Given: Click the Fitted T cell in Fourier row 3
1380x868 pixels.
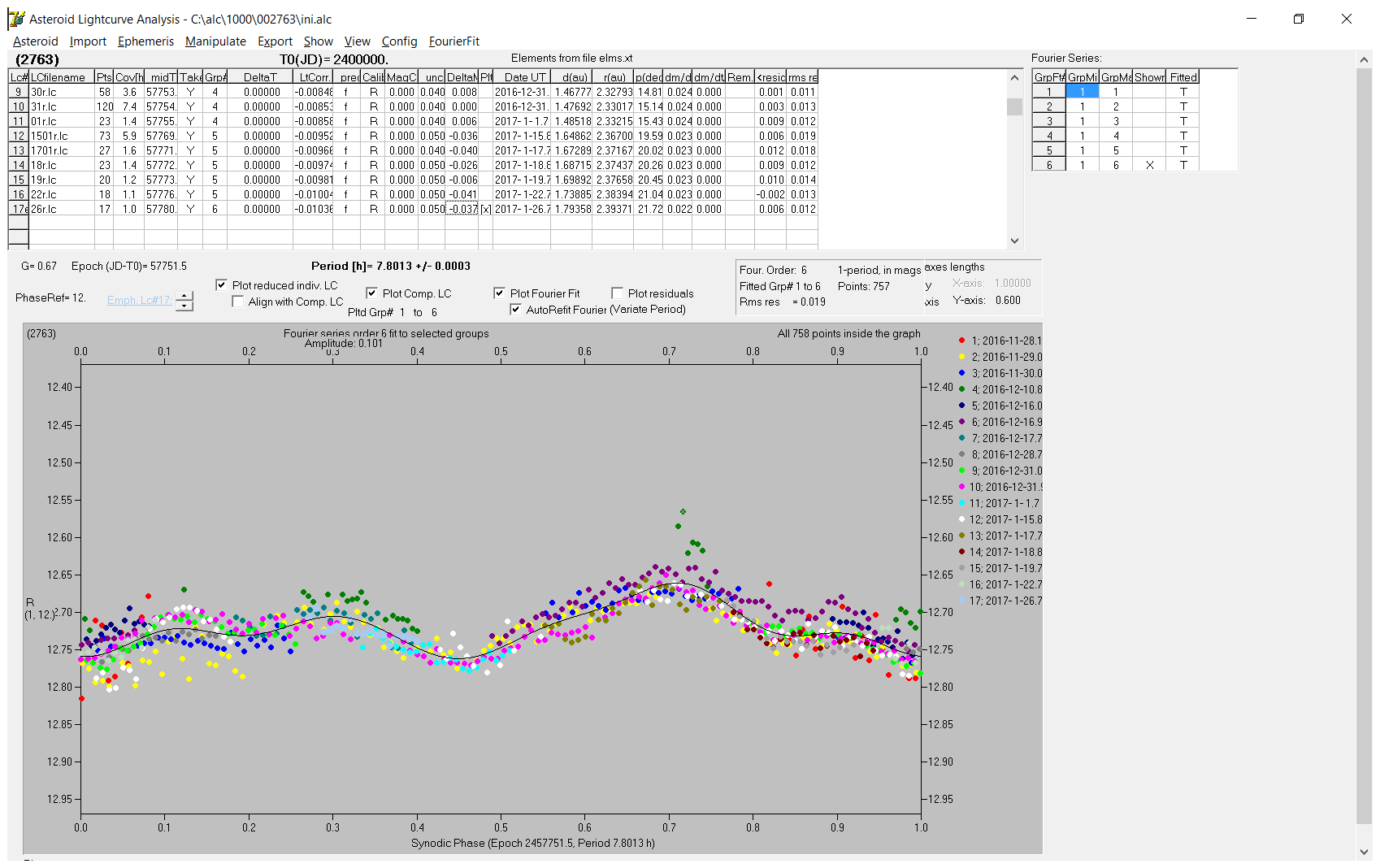Looking at the screenshot, I should (1183, 121).
